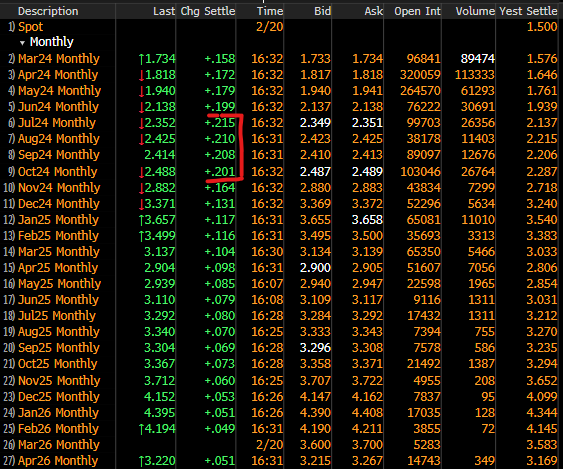
Task: Collapse the Monthly group triangle
Action: click(x=22, y=43)
